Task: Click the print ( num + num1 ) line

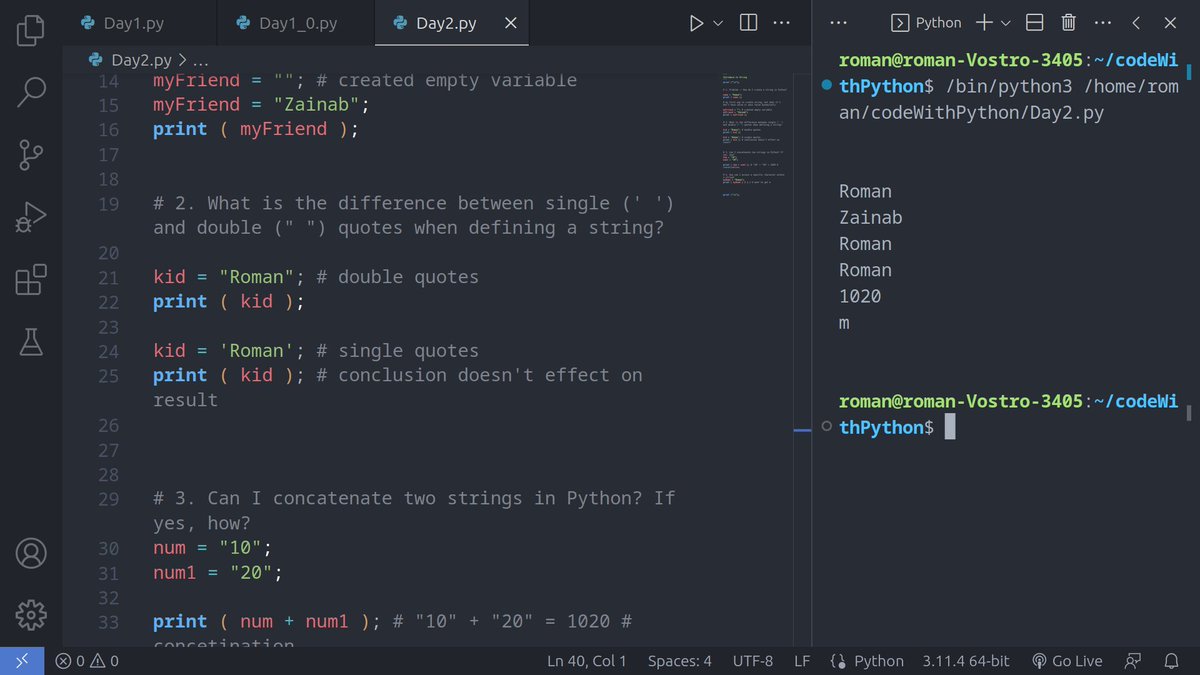Action: [x=392, y=622]
